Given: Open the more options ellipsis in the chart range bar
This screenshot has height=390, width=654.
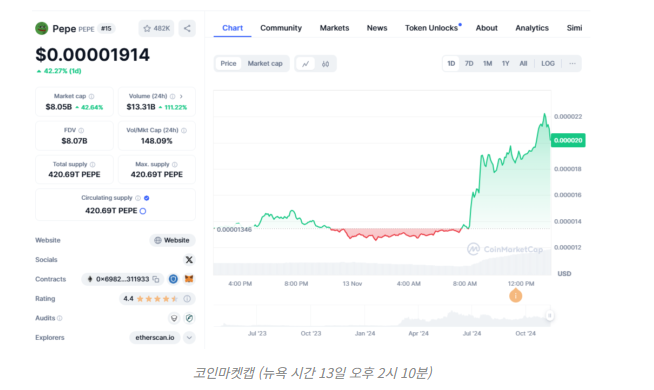Looking at the screenshot, I should 572,63.
